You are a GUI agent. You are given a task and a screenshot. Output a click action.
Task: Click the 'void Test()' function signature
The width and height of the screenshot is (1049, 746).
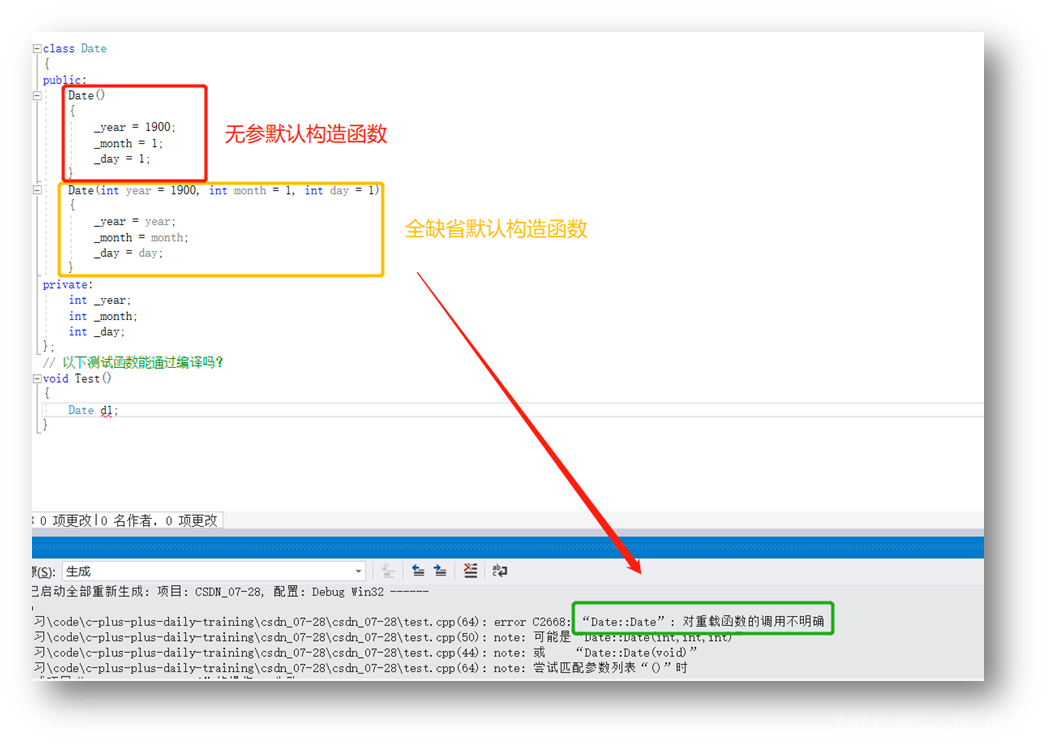[77, 379]
